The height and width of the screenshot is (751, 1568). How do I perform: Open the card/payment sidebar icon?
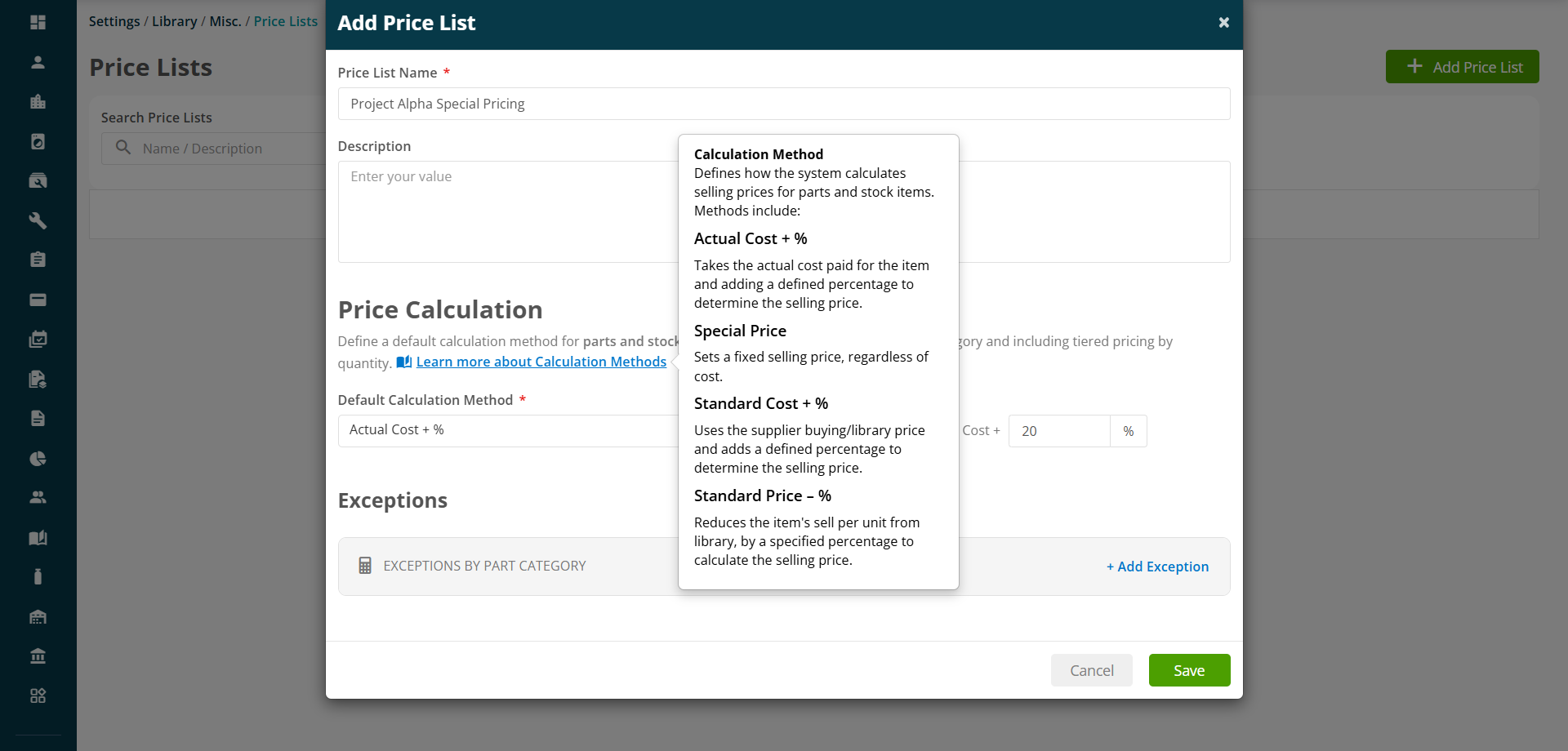pyautogui.click(x=38, y=300)
